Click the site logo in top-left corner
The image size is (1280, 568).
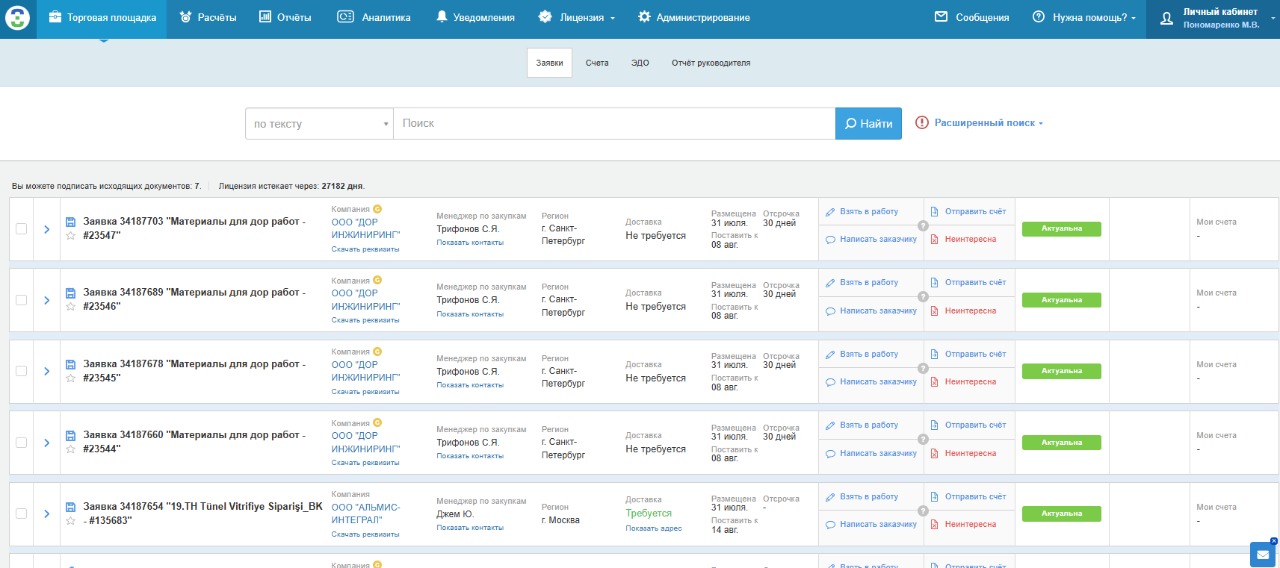[x=18, y=18]
